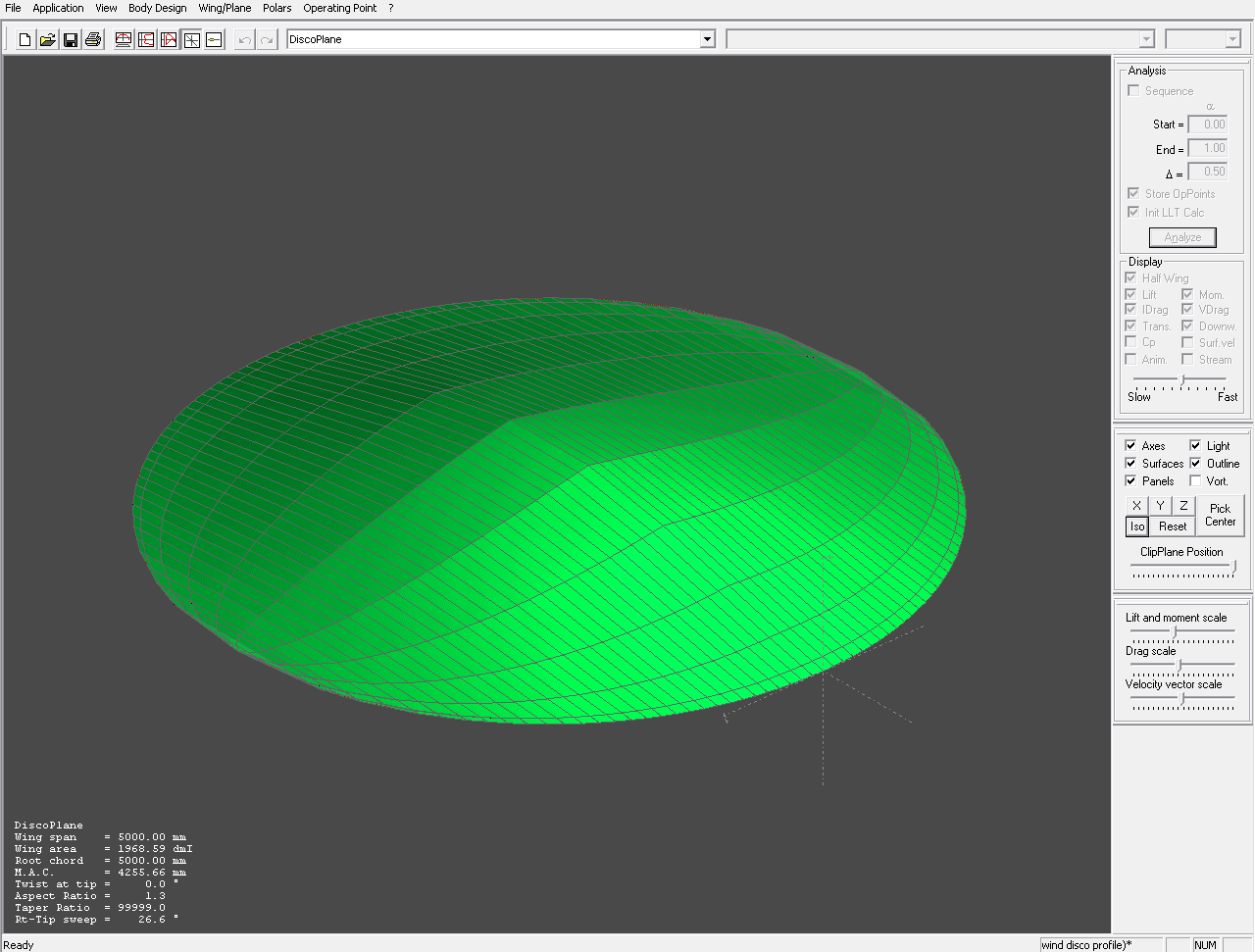Switch to the wing operating point view icon
This screenshot has height=952, width=1255.
tap(124, 40)
